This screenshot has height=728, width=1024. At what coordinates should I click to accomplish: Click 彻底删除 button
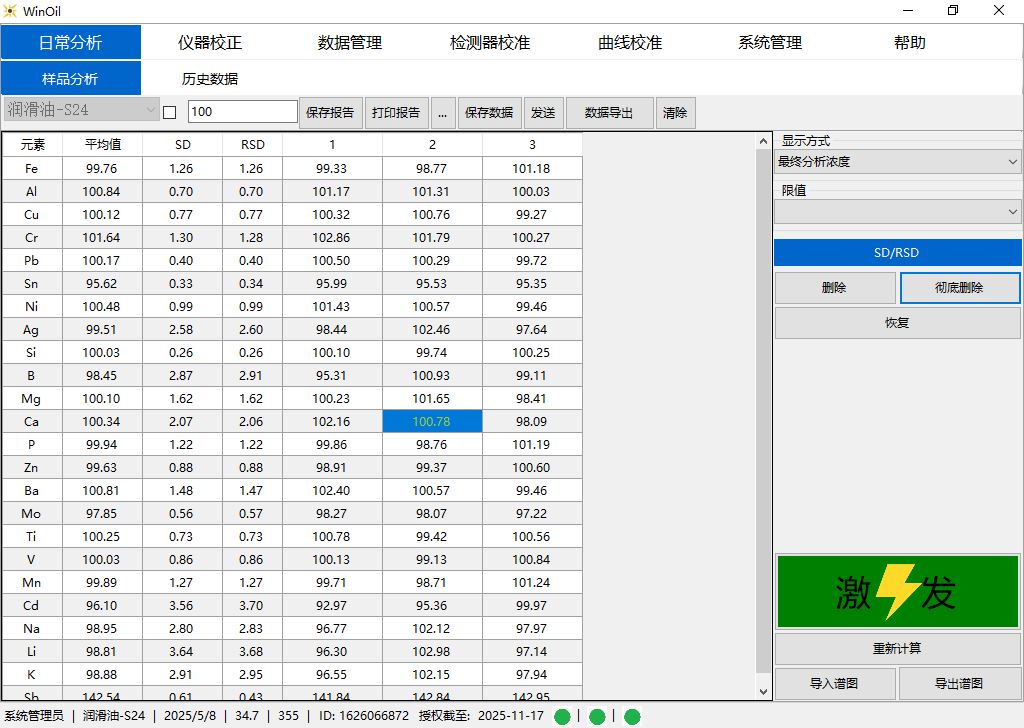959,287
